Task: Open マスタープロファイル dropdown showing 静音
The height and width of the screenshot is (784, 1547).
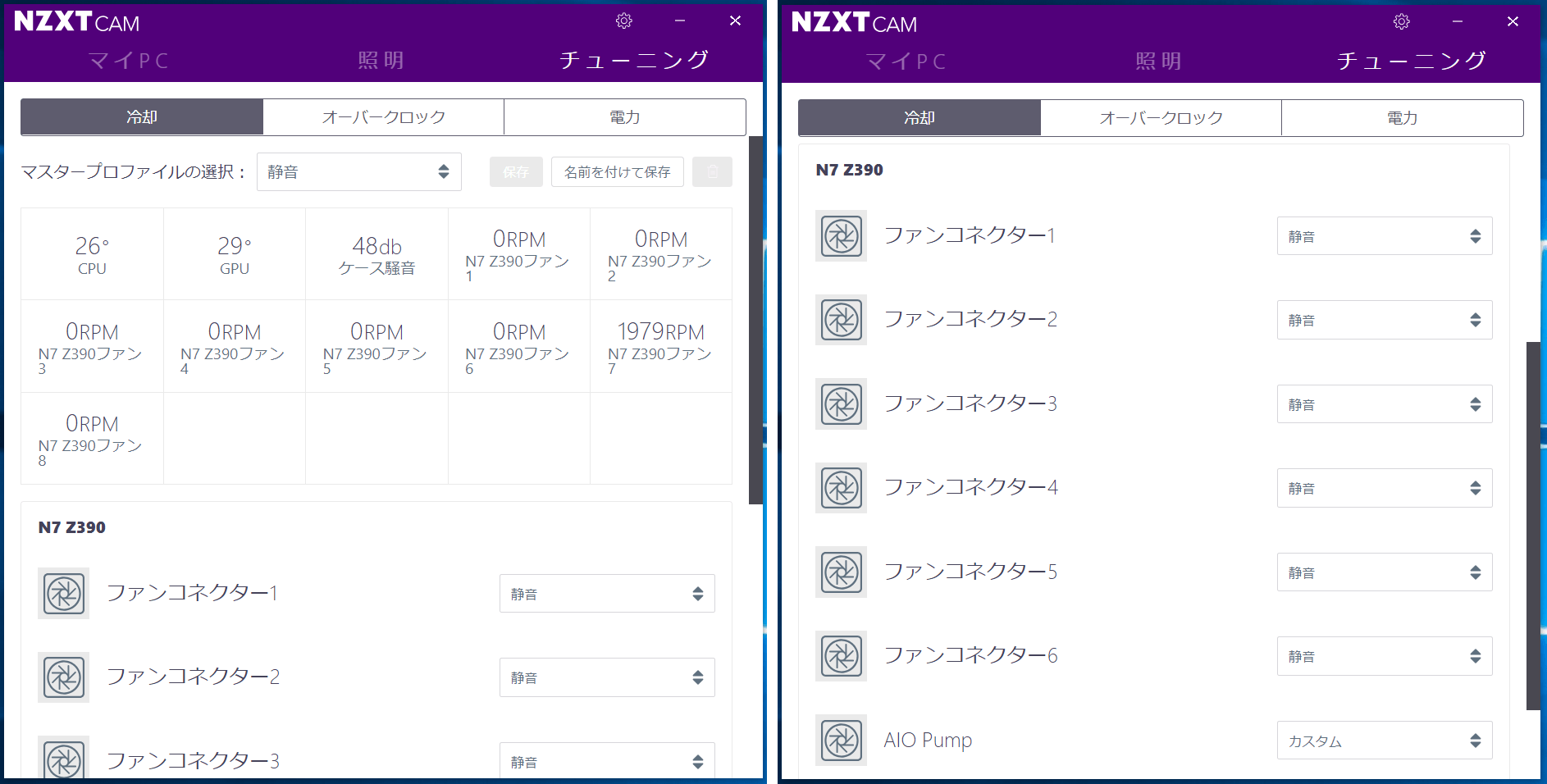Action: pos(359,171)
